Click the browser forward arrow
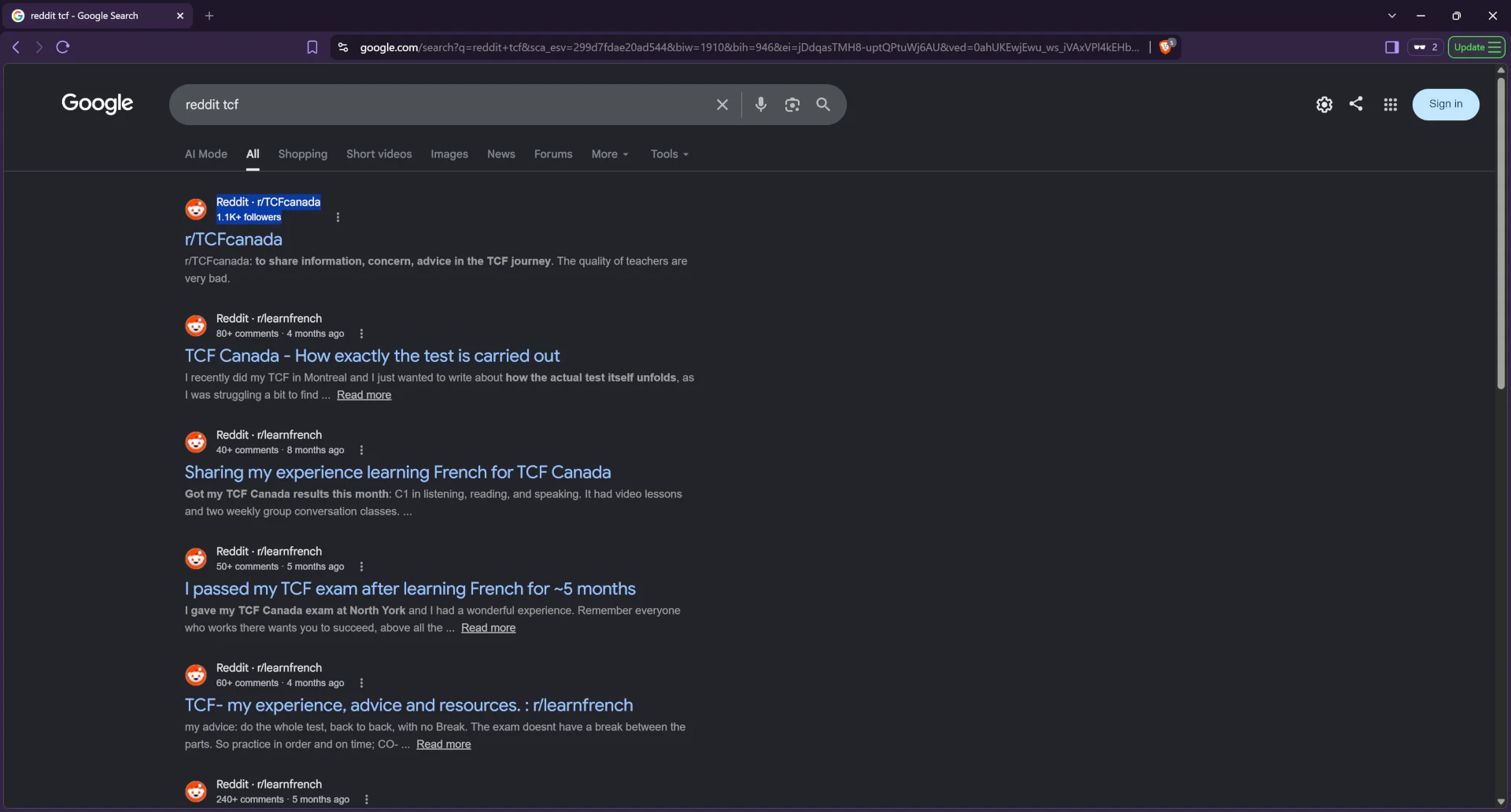The width and height of the screenshot is (1511, 812). pos(39,47)
